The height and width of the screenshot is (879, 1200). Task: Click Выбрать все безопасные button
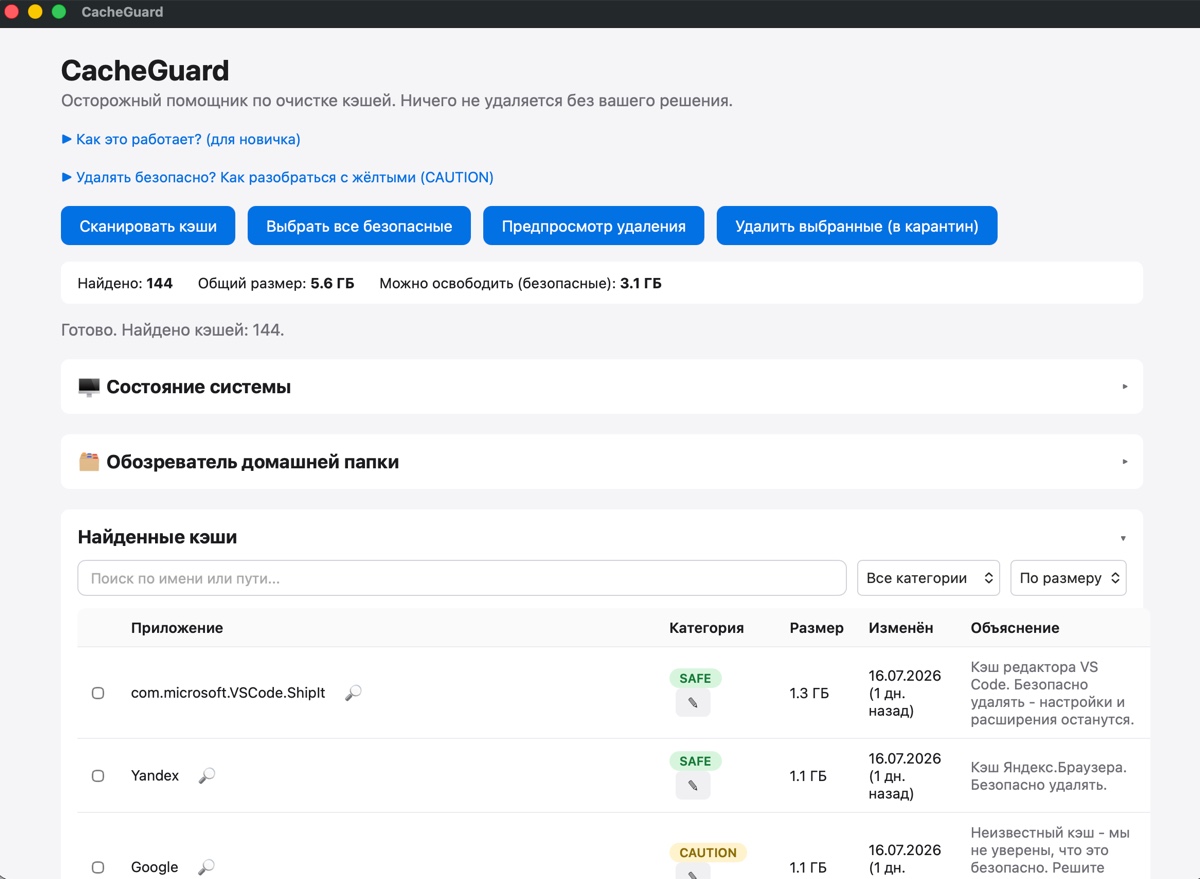pyautogui.click(x=359, y=226)
